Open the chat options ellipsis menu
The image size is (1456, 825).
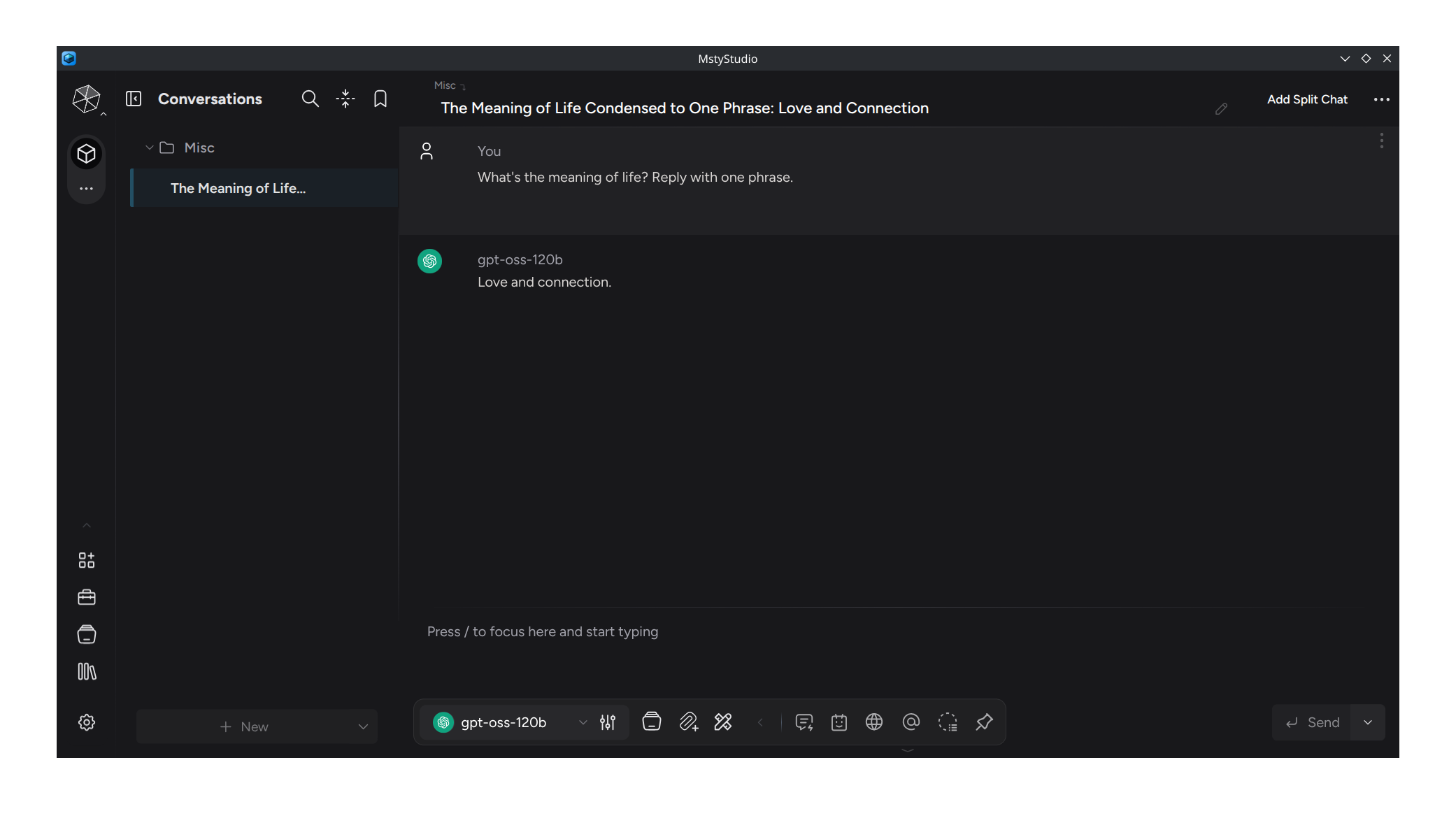1381,100
